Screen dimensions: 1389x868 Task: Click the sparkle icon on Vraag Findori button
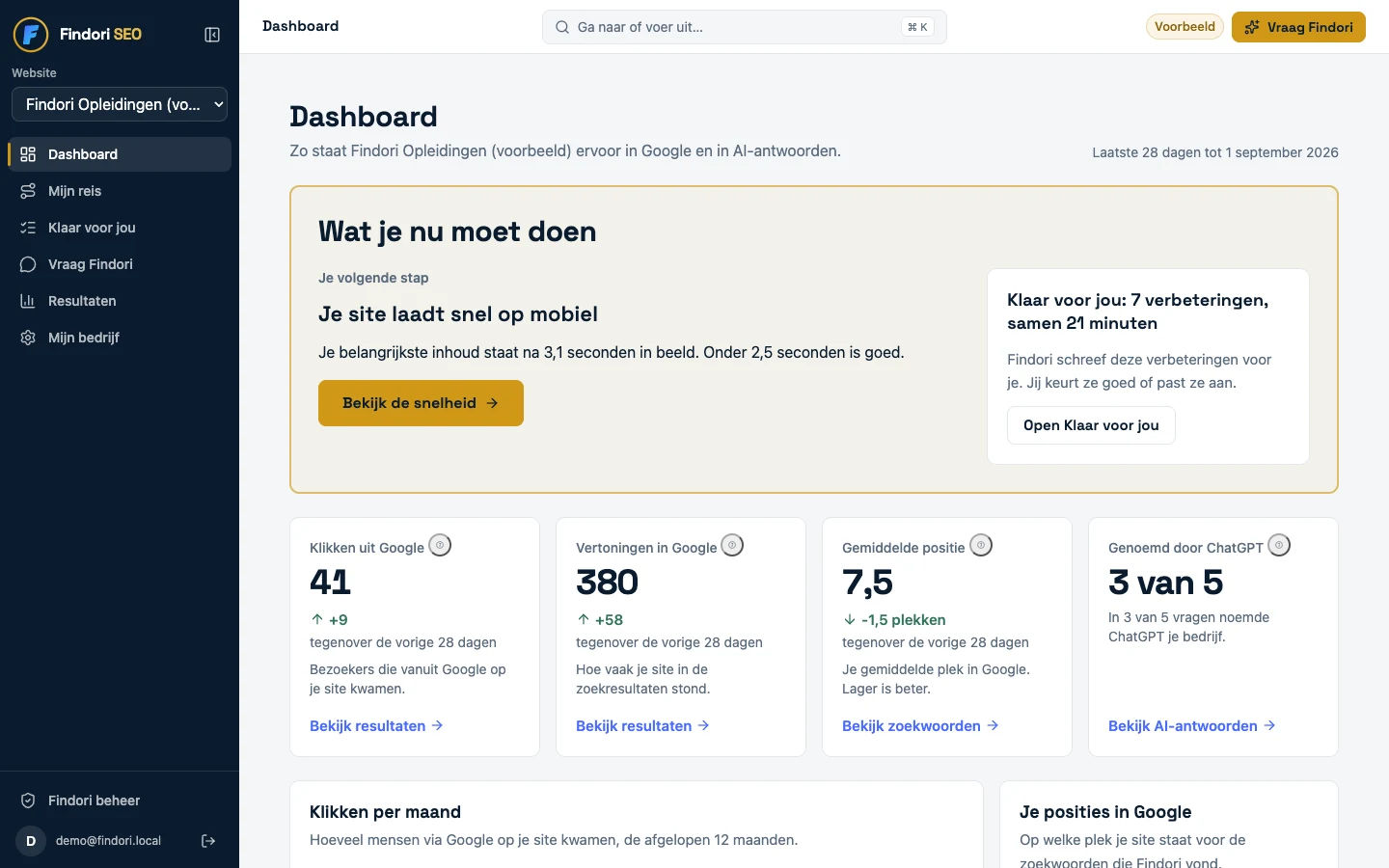pos(1252,27)
